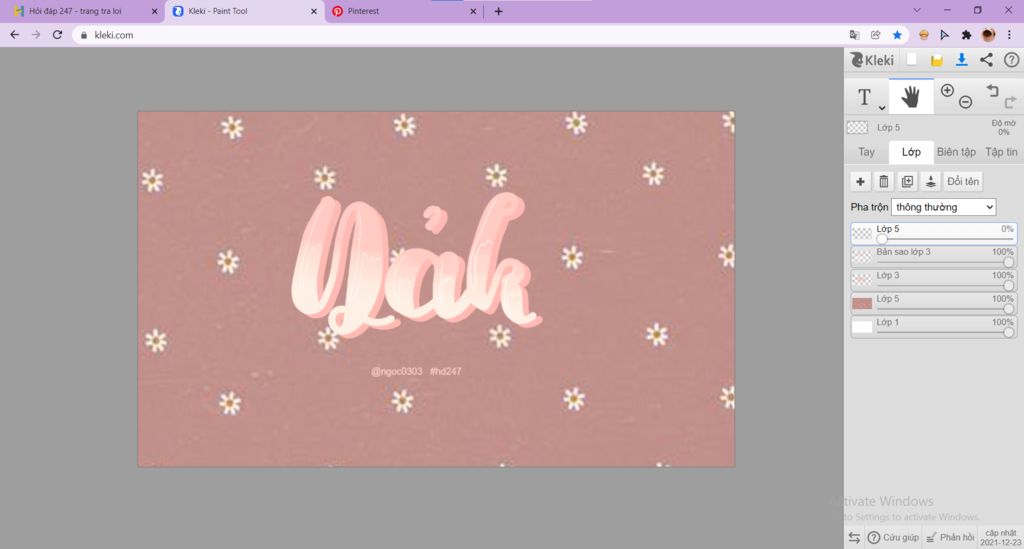The width and height of the screenshot is (1024, 549).
Task: Delete the selected layer with trash icon
Action: 884,181
